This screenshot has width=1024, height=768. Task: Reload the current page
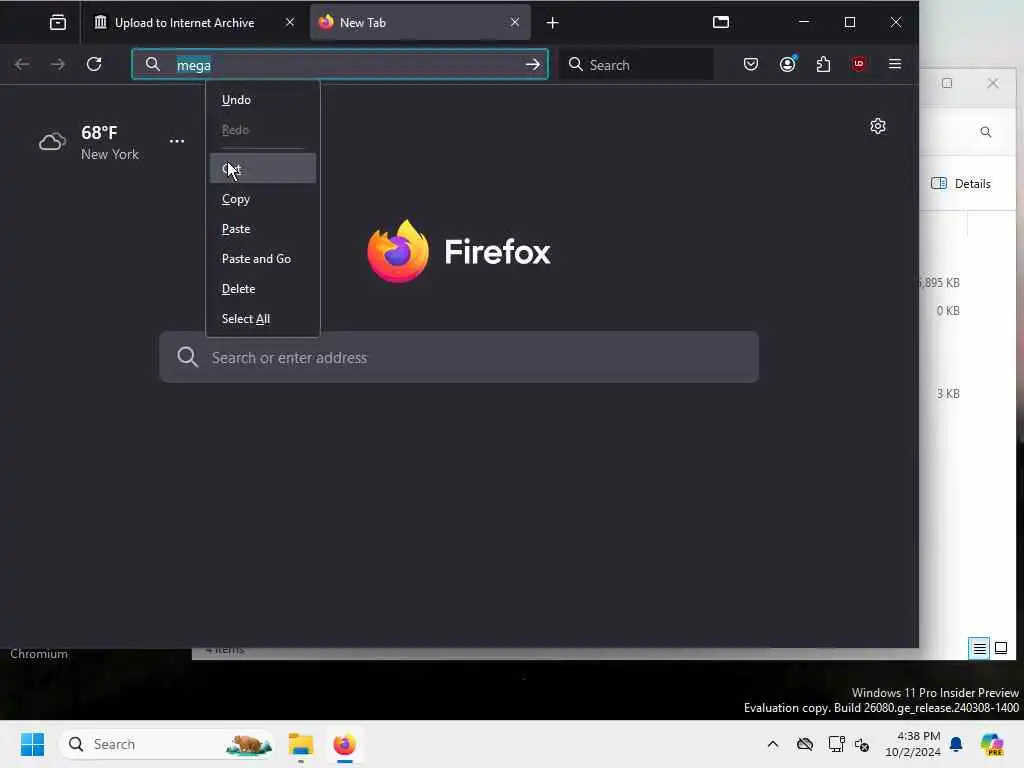(x=94, y=64)
